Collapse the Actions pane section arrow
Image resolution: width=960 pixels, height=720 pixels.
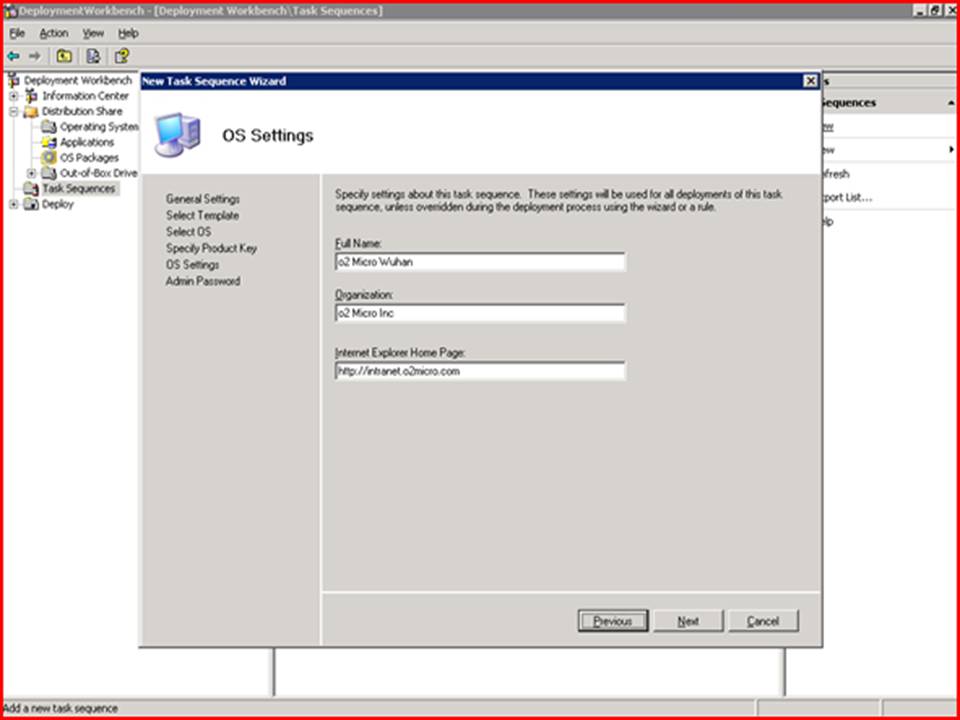951,103
